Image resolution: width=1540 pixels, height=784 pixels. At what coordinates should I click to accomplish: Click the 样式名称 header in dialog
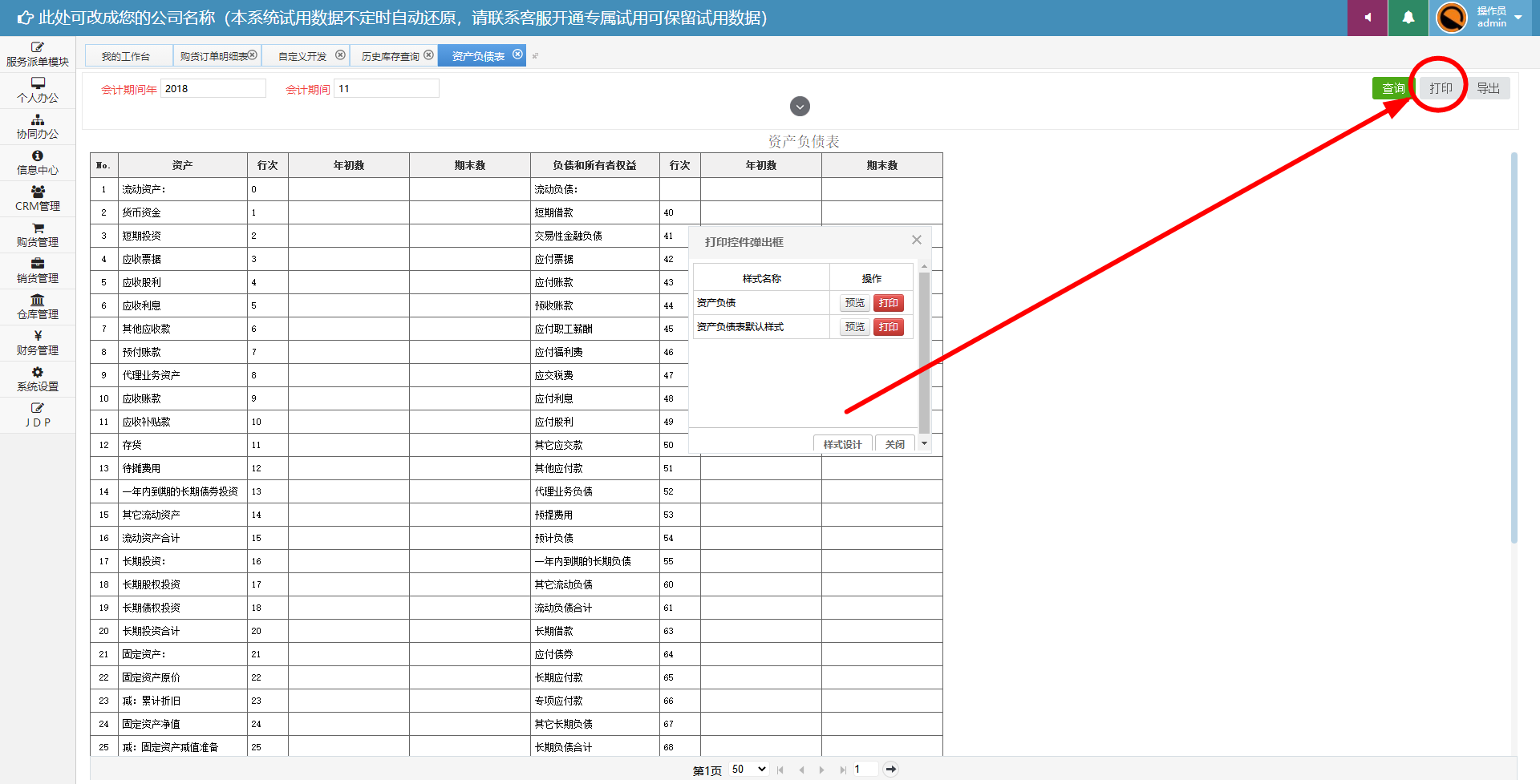(x=762, y=278)
